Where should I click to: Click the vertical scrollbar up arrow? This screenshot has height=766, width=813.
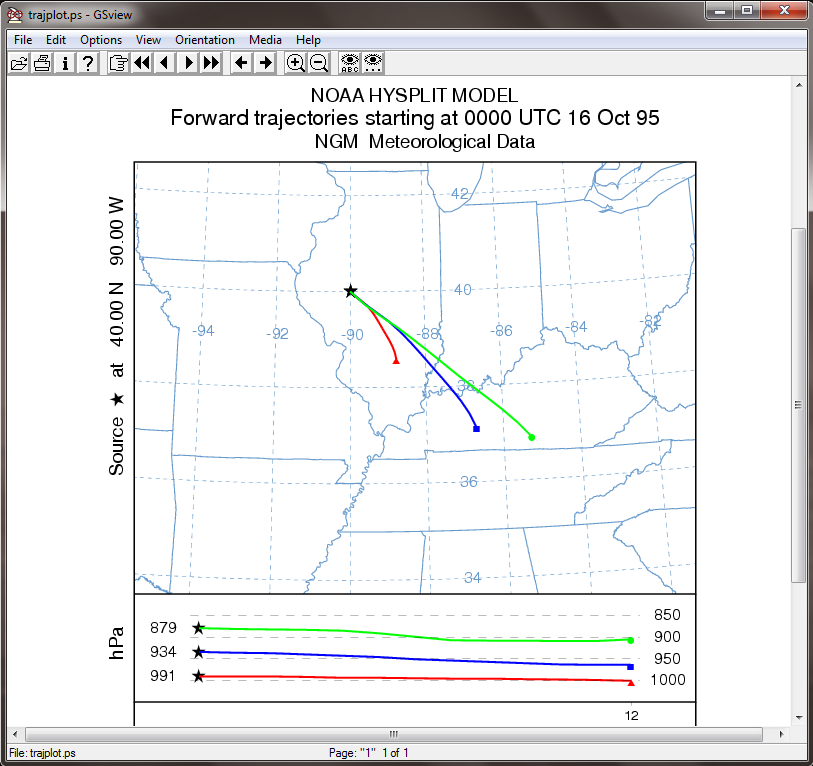coord(798,84)
